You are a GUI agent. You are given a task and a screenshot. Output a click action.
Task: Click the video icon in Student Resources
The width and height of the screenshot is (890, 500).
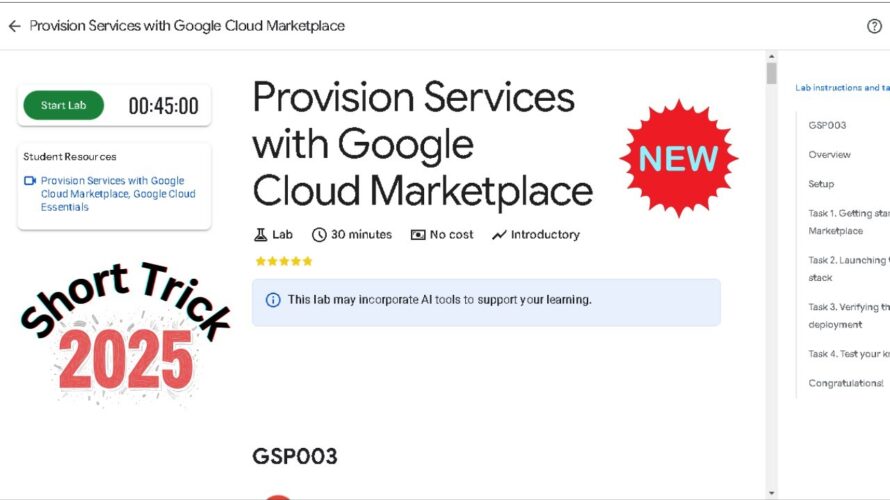[30, 180]
